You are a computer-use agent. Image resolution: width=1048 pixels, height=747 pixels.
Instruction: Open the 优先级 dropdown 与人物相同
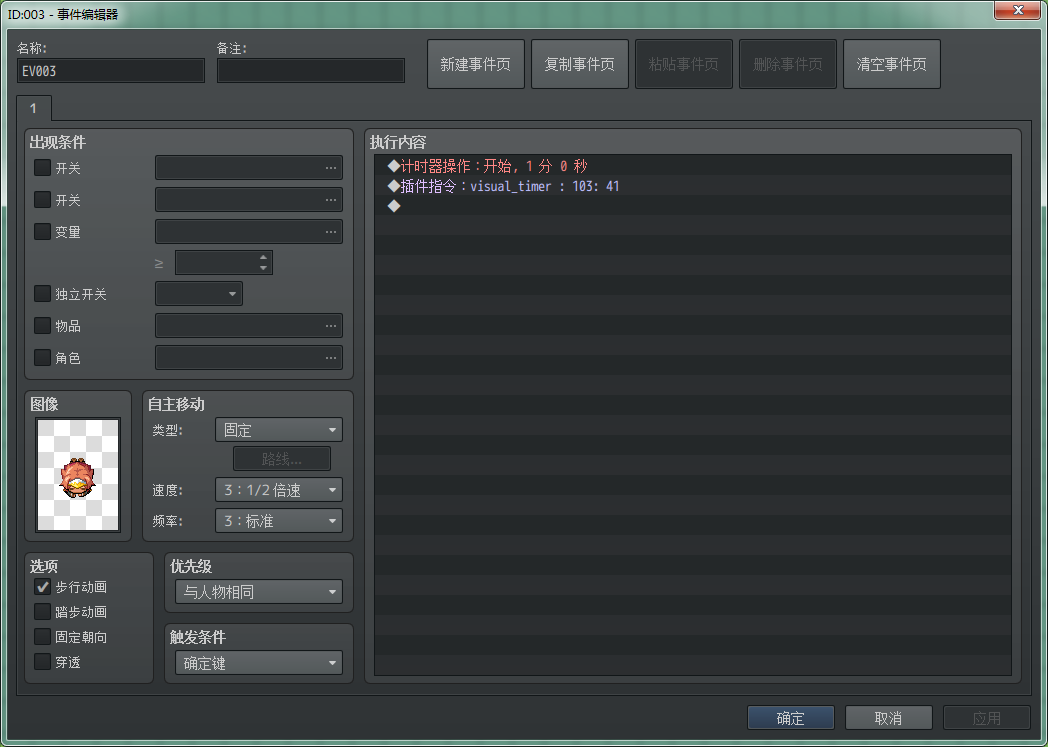tap(259, 591)
